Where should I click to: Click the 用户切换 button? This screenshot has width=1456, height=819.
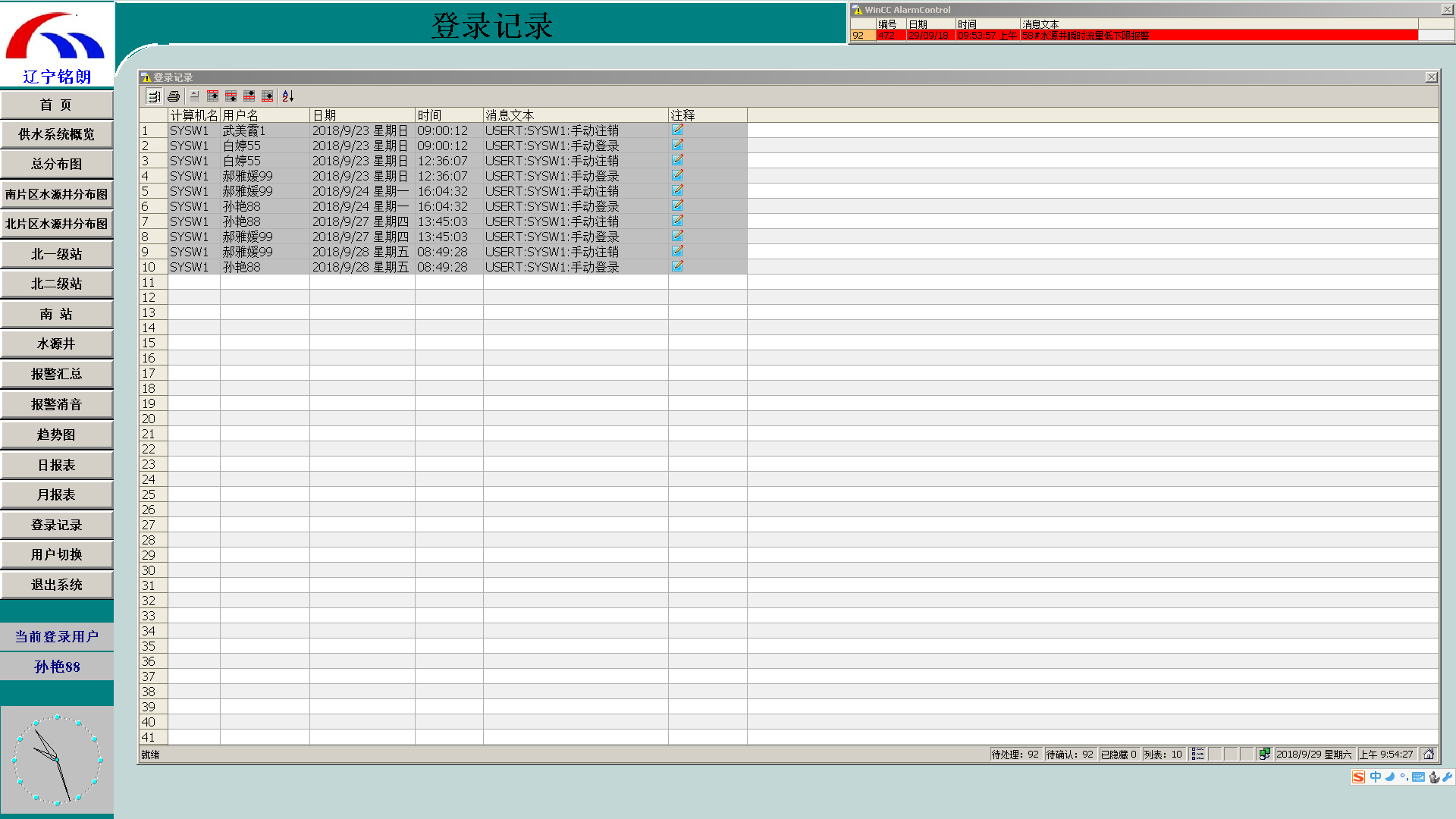[x=57, y=554]
